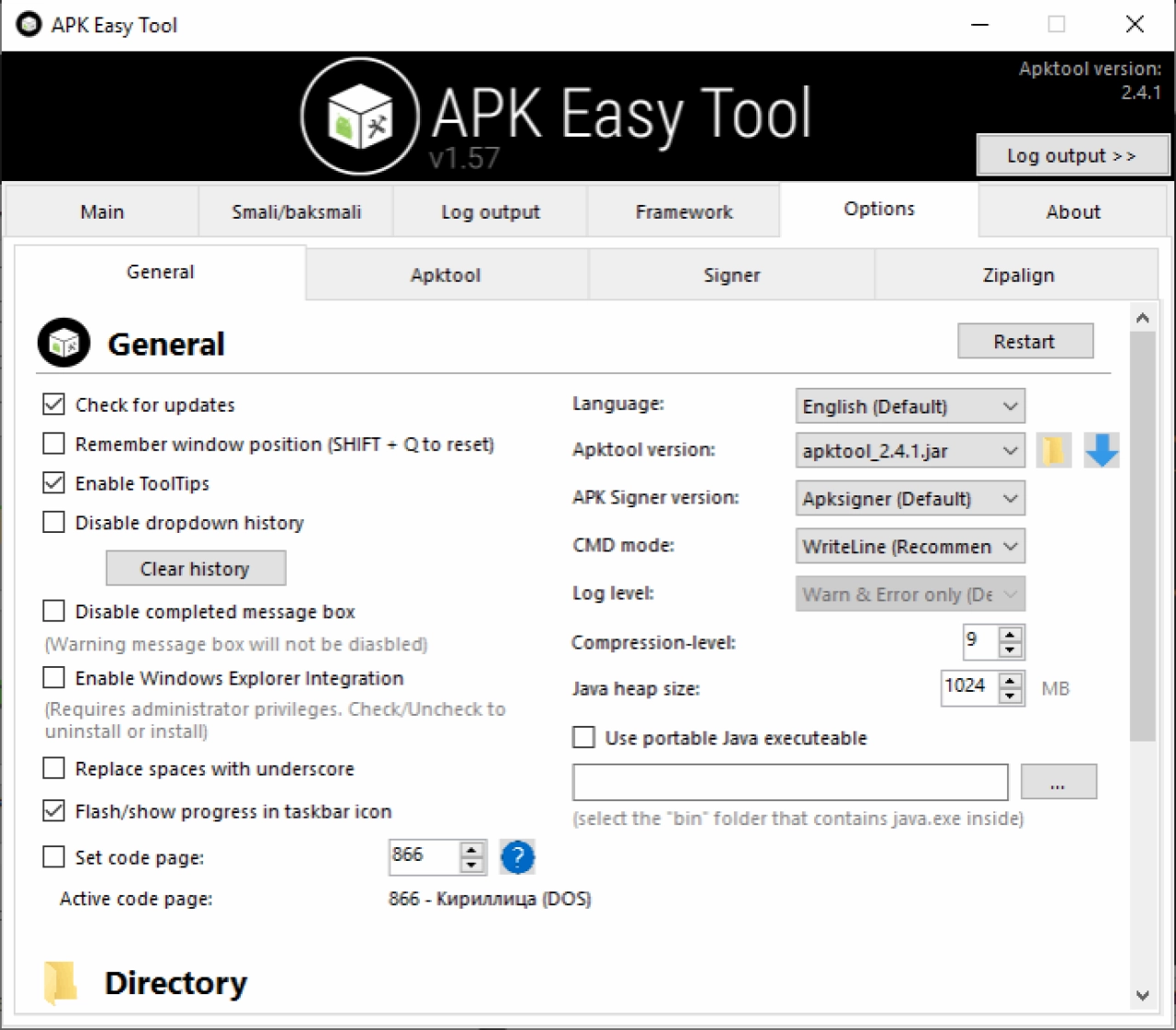Screen dimensions: 1176x1030
Task: Enable Remember window position checkbox
Action: click(x=54, y=444)
